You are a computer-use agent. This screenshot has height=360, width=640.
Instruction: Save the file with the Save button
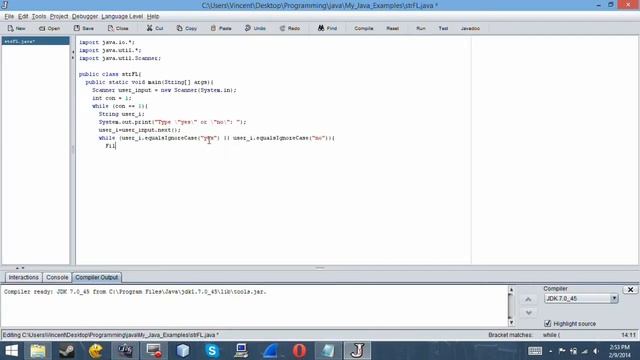84,29
